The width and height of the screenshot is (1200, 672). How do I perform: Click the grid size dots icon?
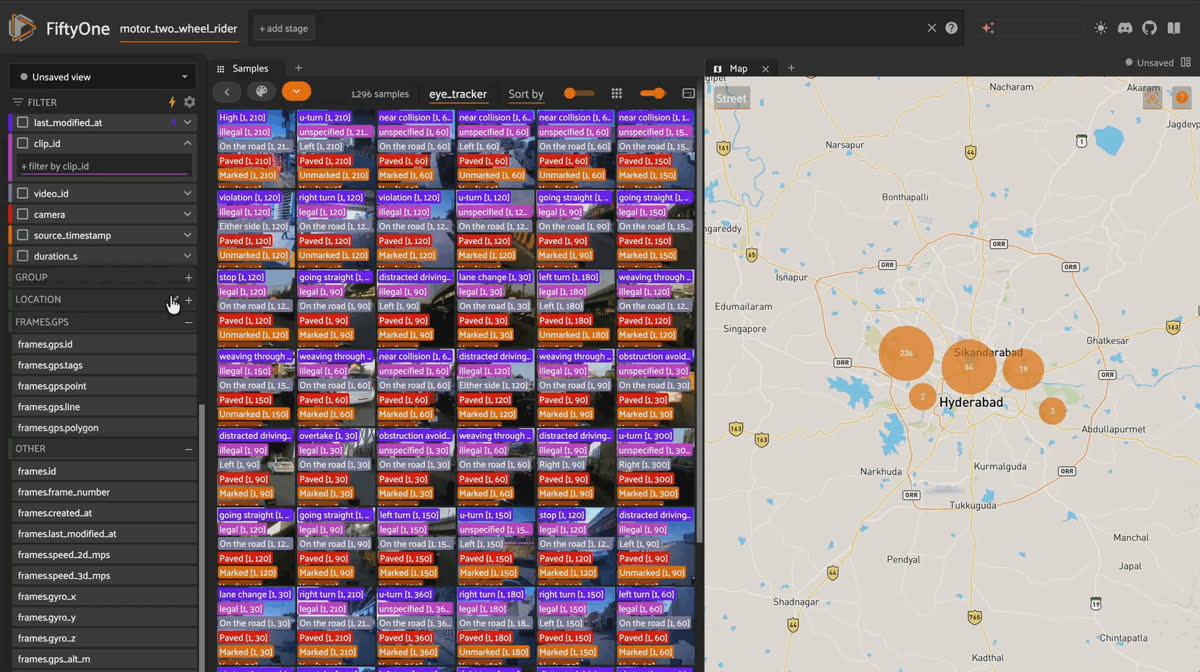(617, 93)
